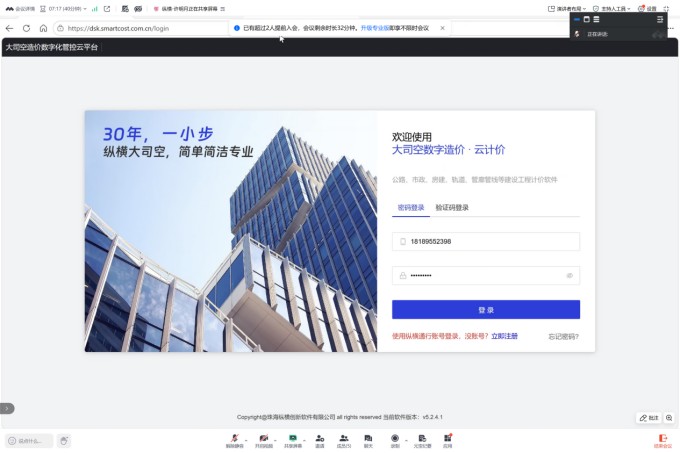The height and width of the screenshot is (453, 680).
Task: Collapse the floating speaker panel icon
Action: 660,19
